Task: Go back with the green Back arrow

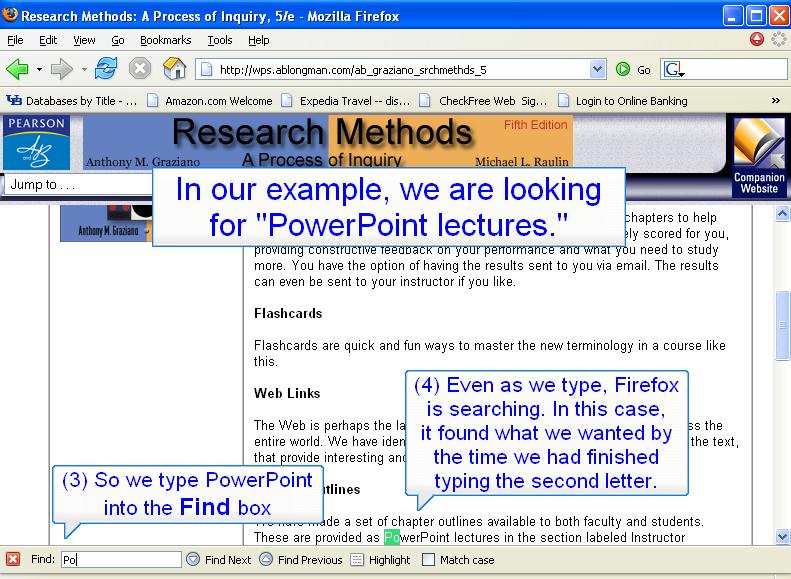Action: tap(17, 69)
